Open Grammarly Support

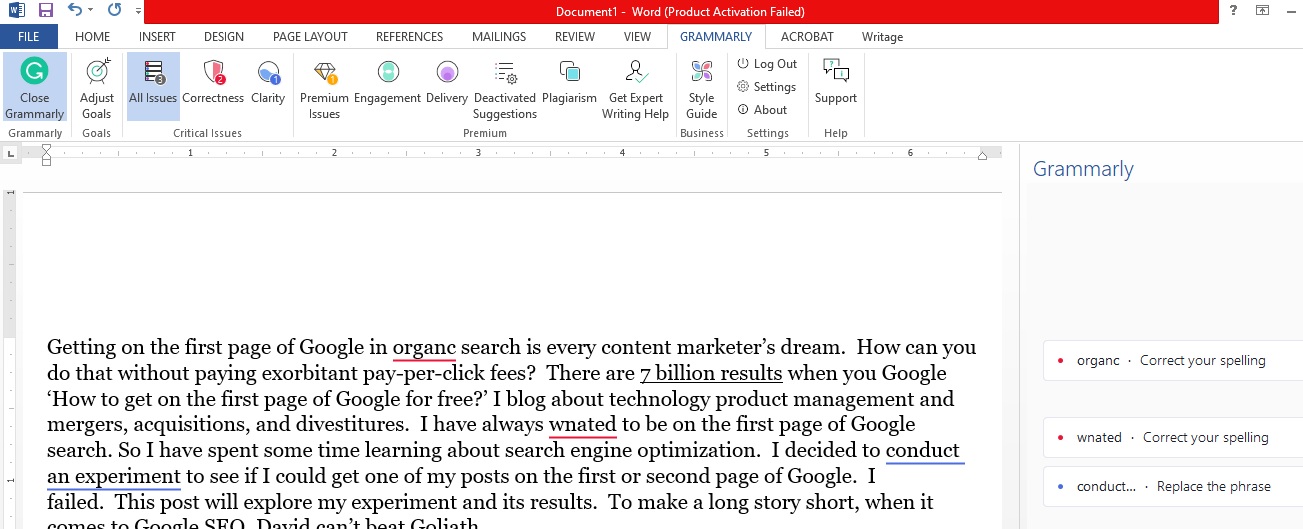click(836, 82)
